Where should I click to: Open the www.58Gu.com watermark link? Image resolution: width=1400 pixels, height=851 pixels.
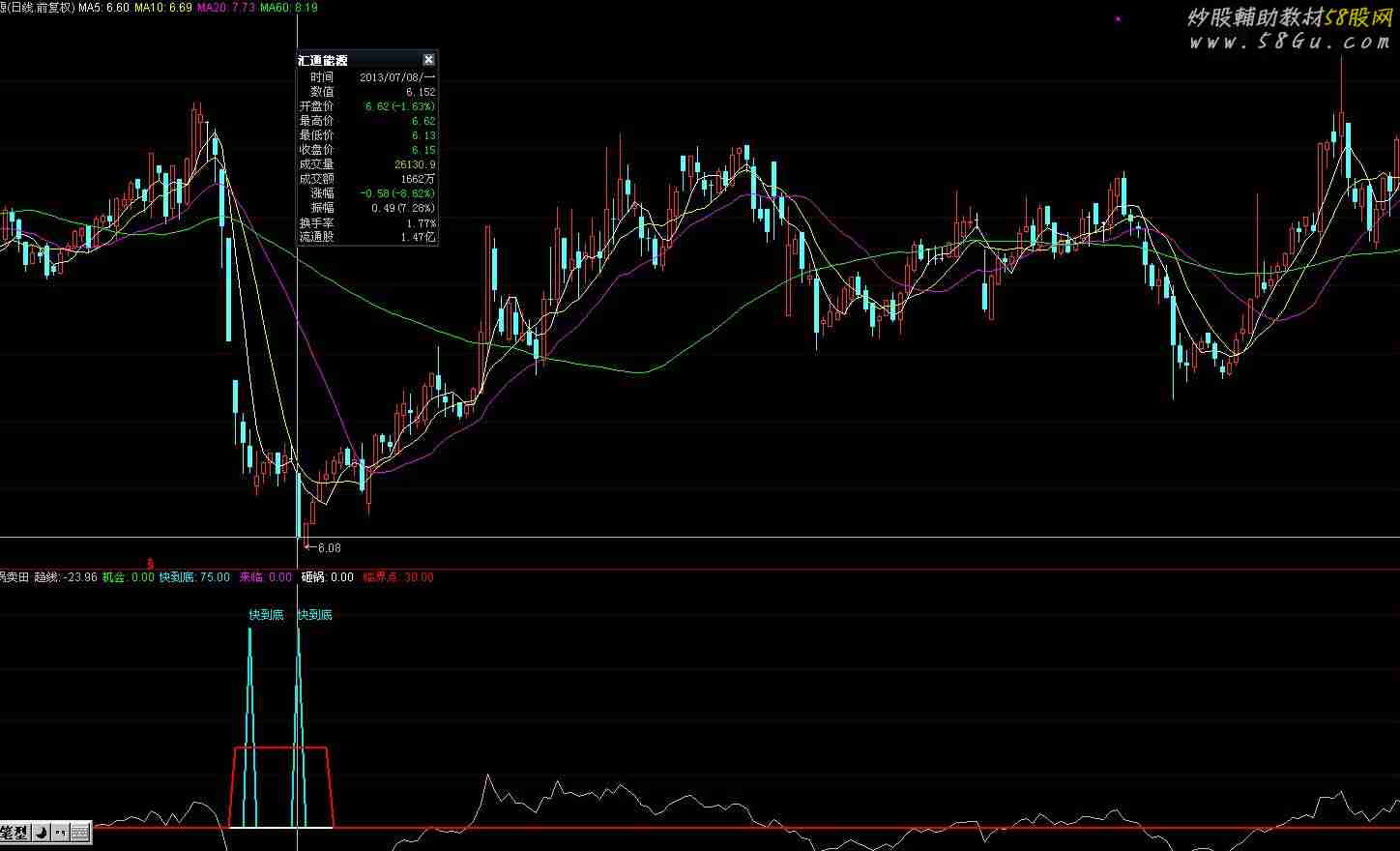1289,42
